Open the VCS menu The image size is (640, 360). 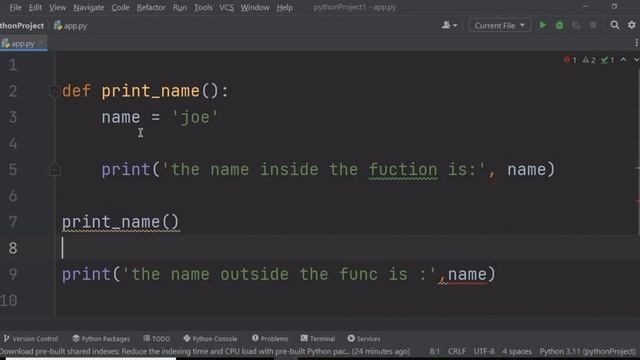[x=227, y=7]
